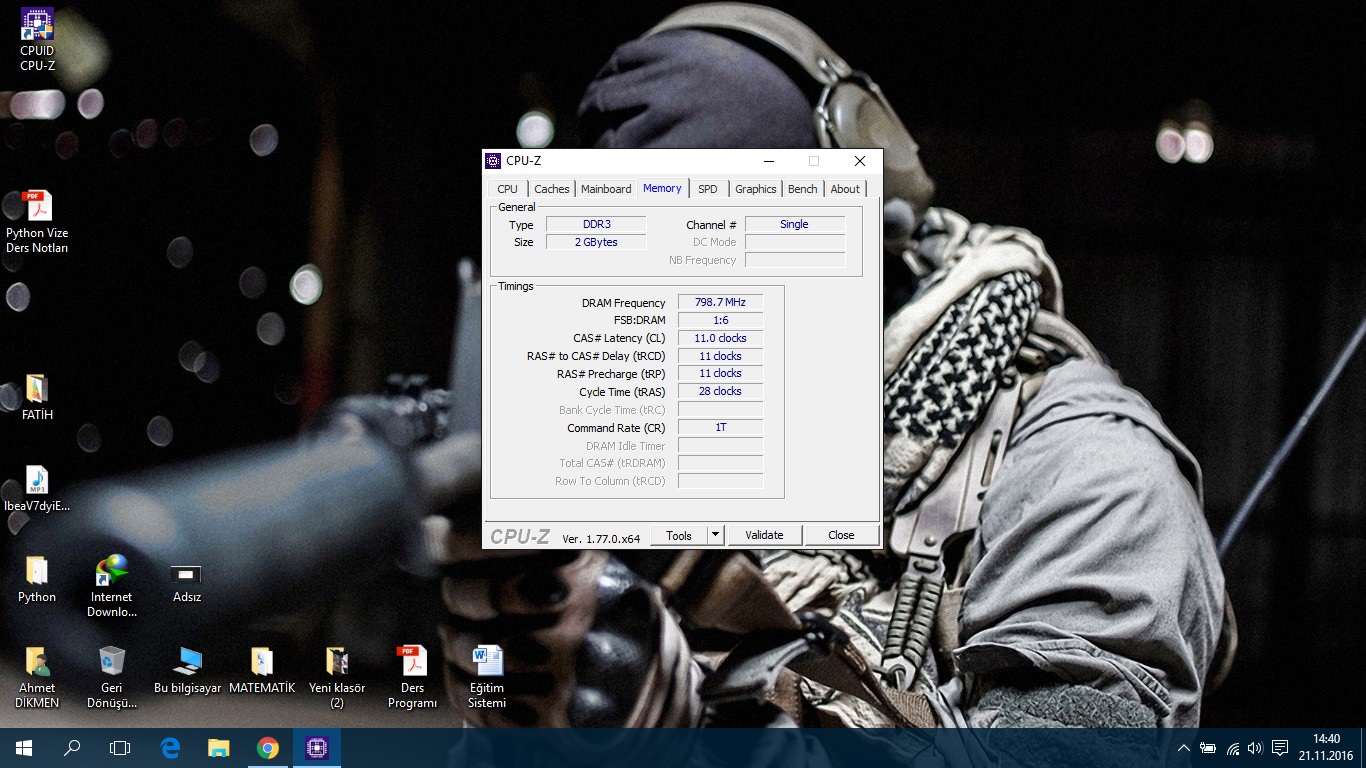This screenshot has height=768, width=1366.
Task: Click the Tools button
Action: [x=679, y=535]
